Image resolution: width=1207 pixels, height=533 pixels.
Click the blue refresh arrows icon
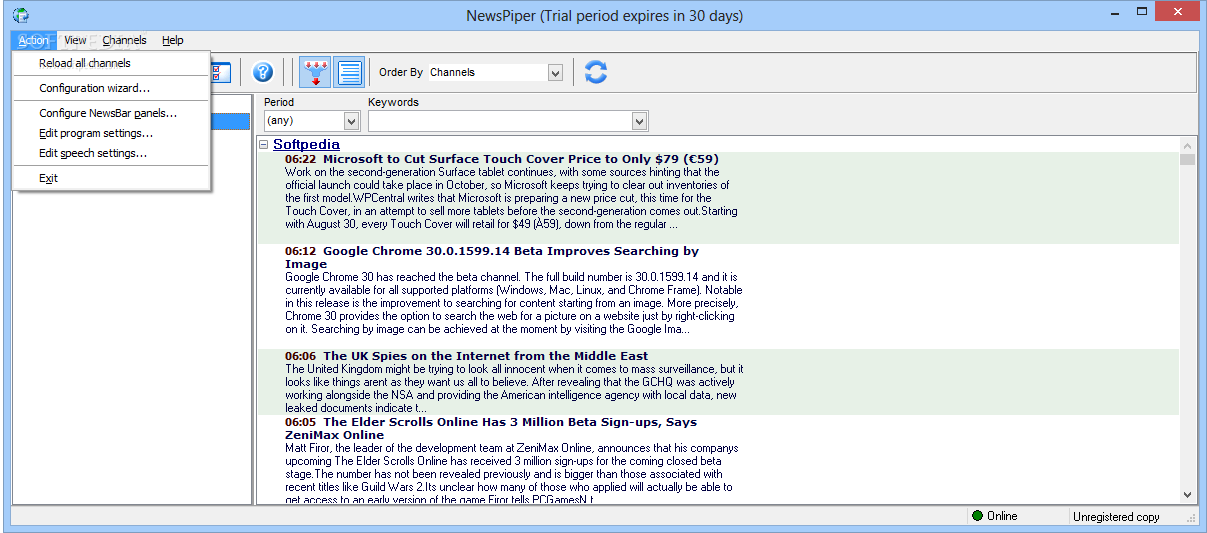click(596, 72)
